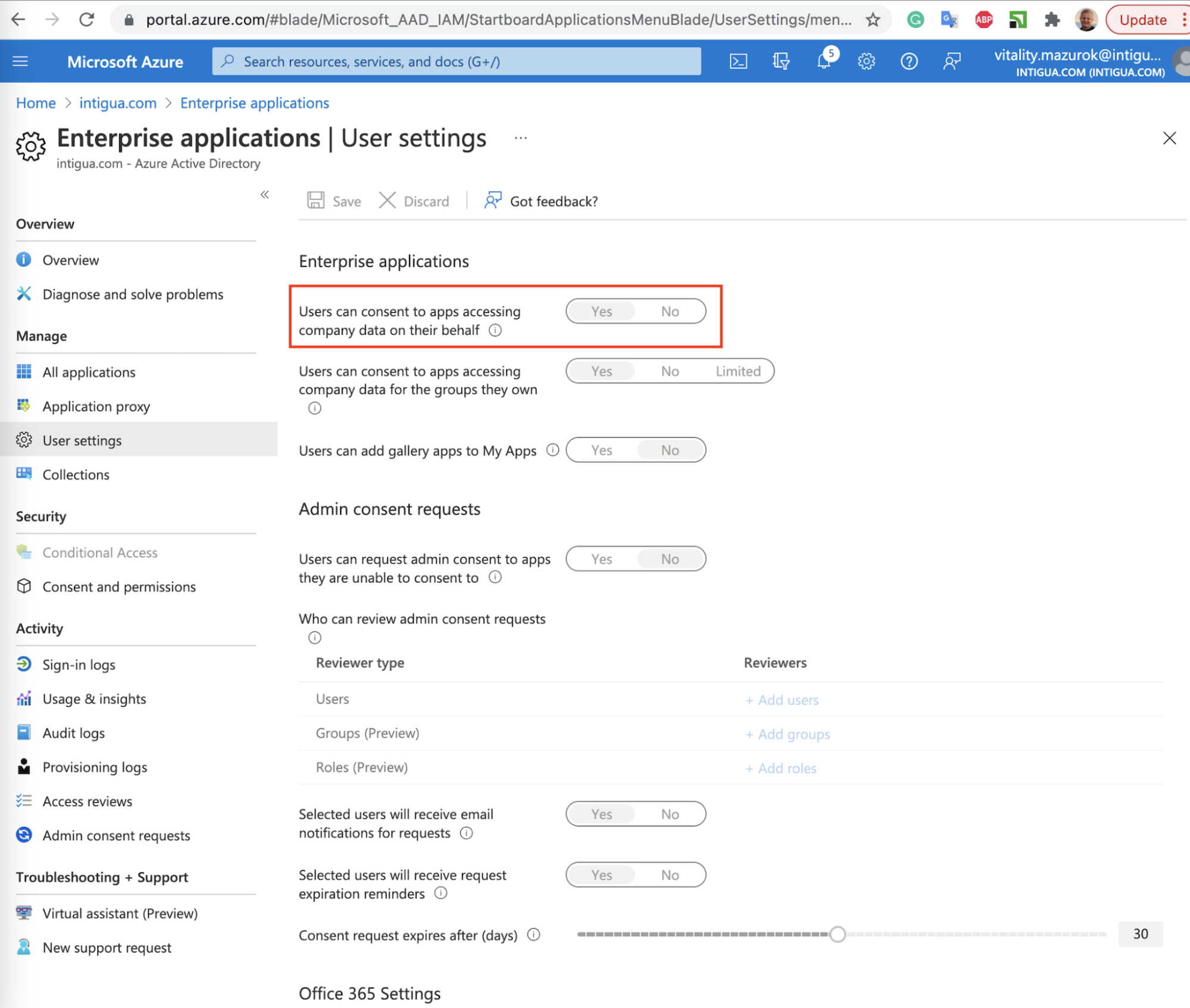The height and width of the screenshot is (1008, 1190).
Task: Open the ellipsis more options beside title
Action: [520, 138]
